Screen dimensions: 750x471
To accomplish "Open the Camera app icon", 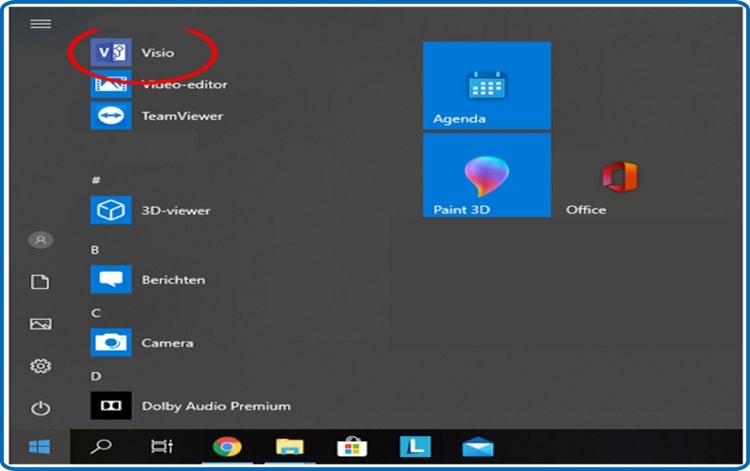I will 111,342.
